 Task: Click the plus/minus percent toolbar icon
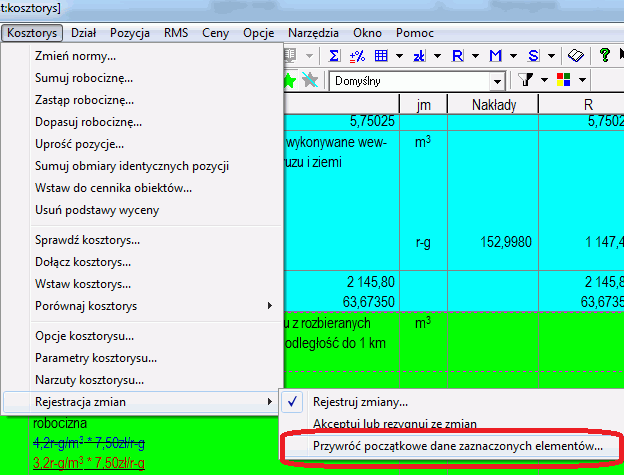coord(358,56)
